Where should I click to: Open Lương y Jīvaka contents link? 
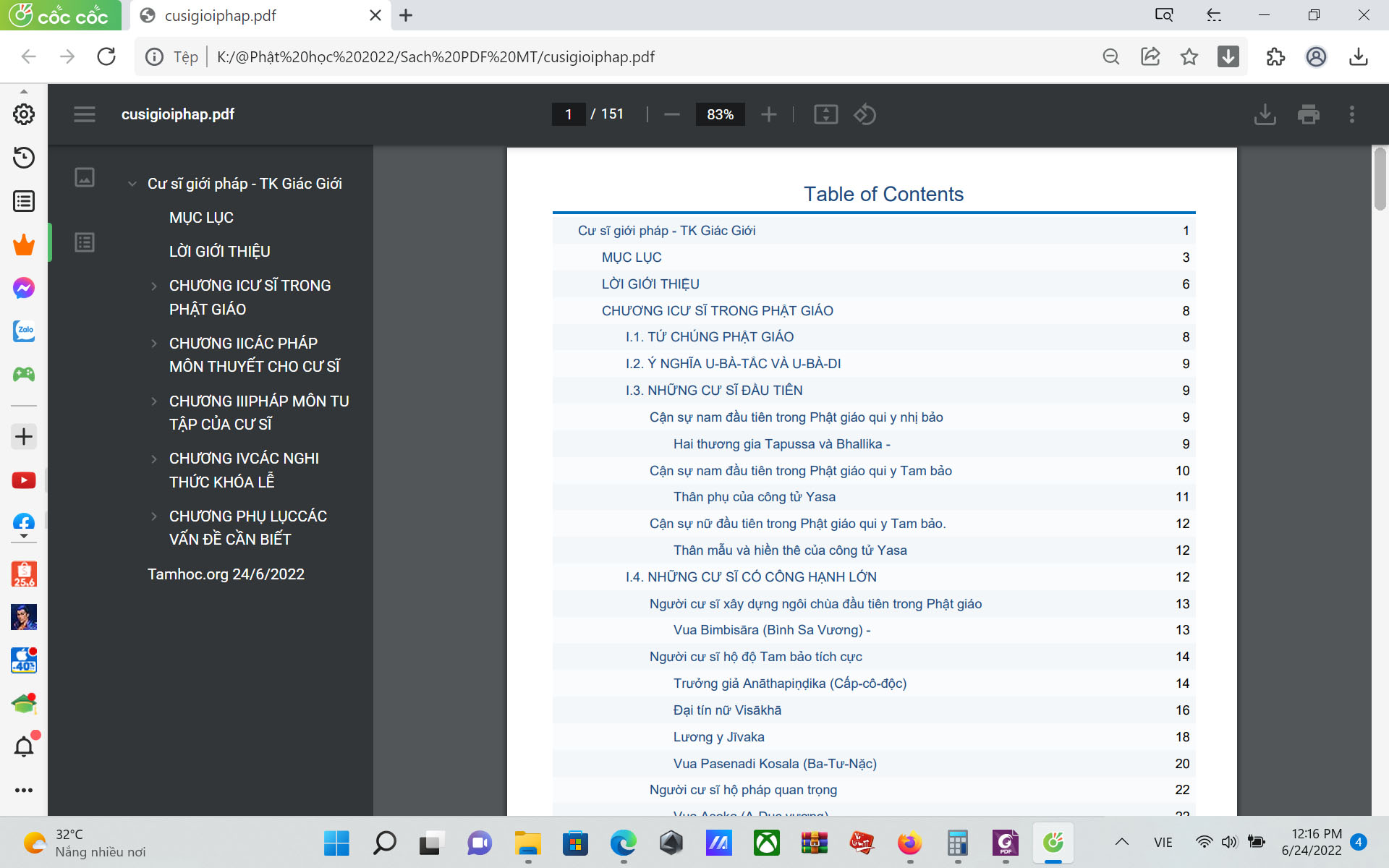click(718, 737)
